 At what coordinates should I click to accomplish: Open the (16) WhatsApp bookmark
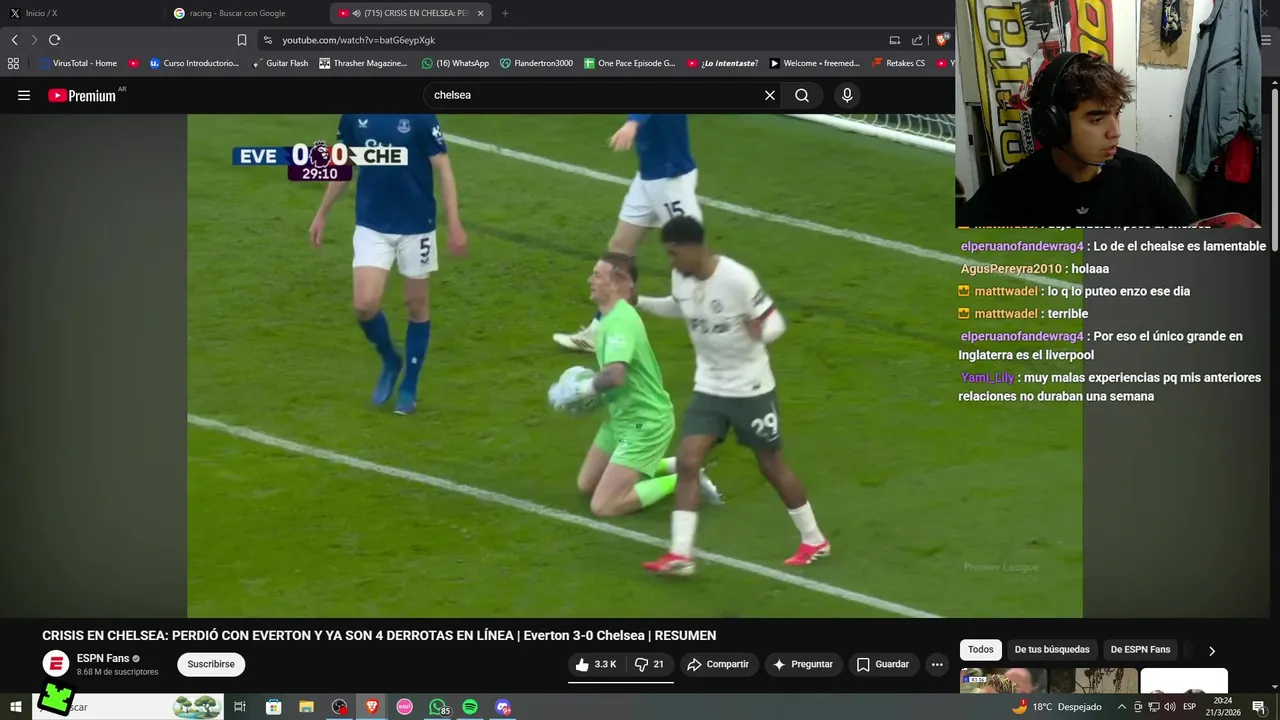[x=455, y=63]
